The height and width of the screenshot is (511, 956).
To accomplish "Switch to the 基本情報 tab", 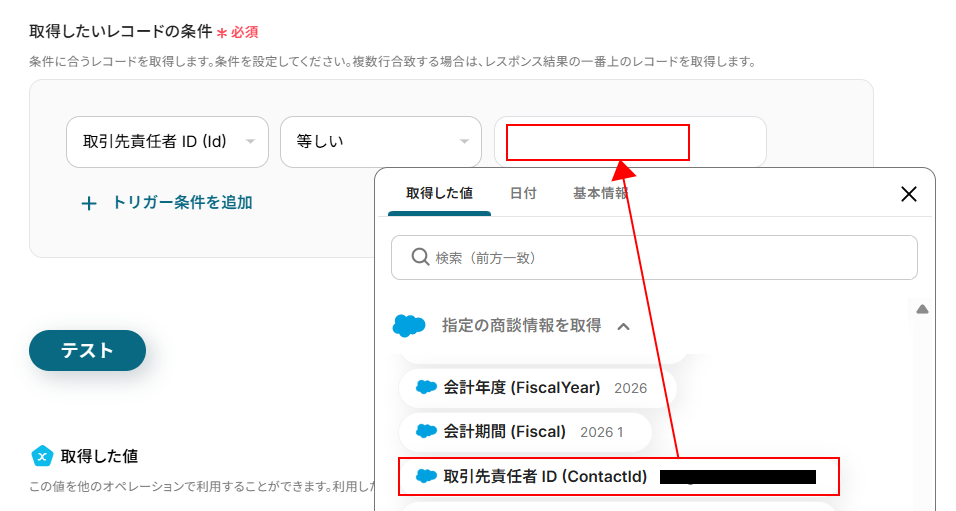I will pyautogui.click(x=600, y=193).
